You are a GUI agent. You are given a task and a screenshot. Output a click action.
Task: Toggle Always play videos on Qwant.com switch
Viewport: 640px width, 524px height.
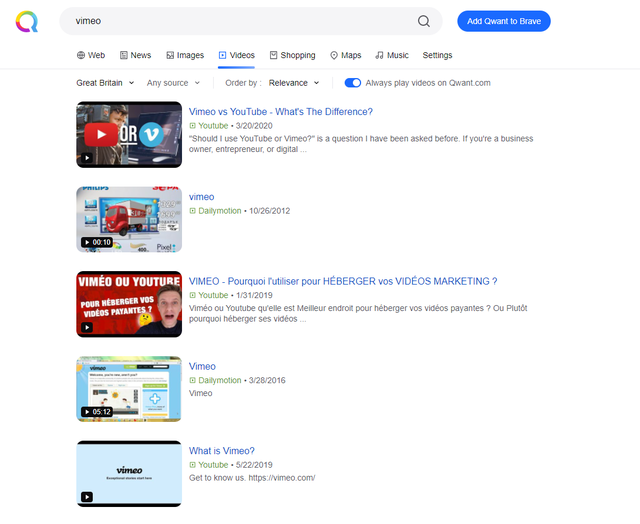coord(353,83)
